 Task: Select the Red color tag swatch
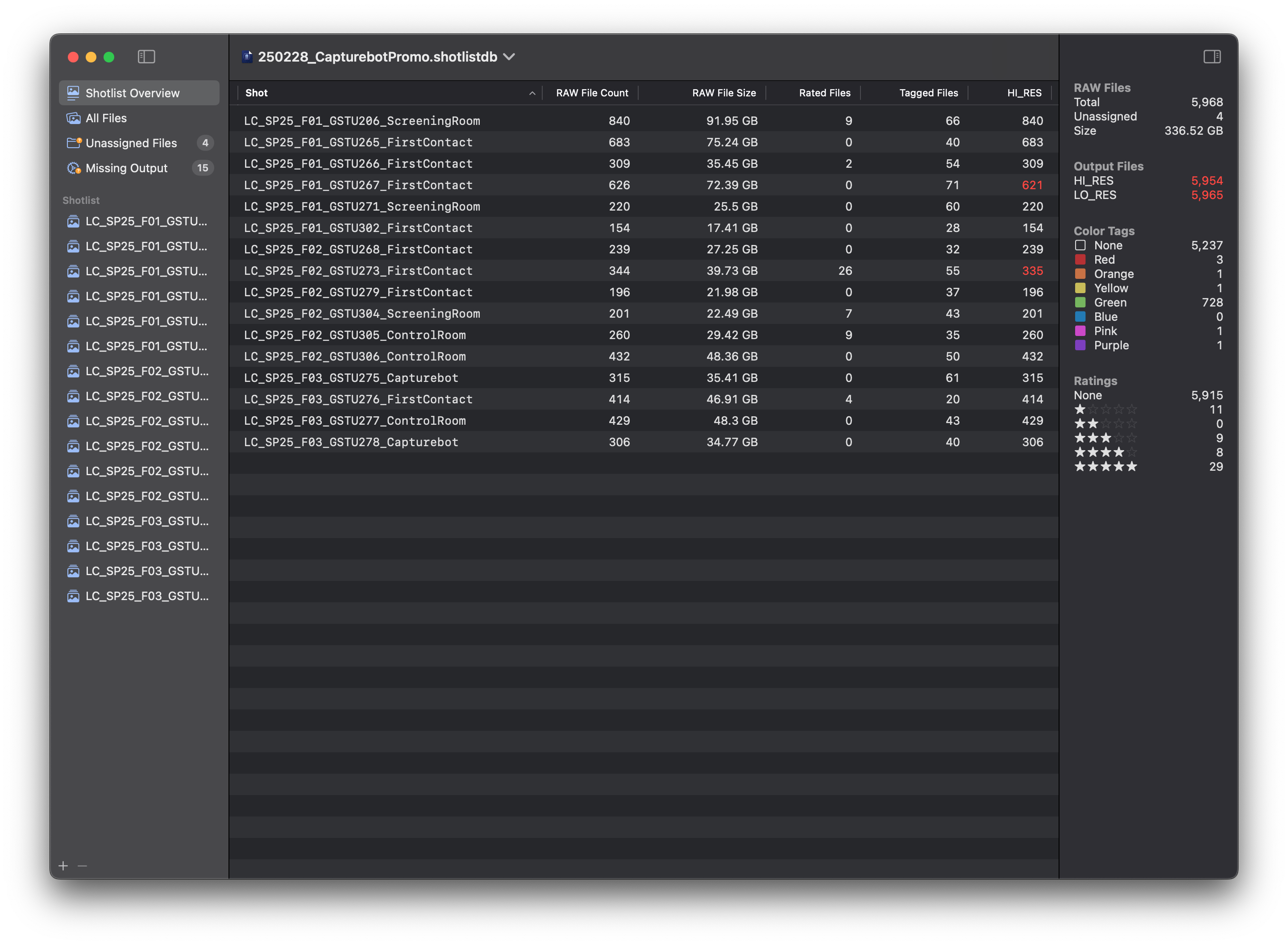[x=1080, y=260]
